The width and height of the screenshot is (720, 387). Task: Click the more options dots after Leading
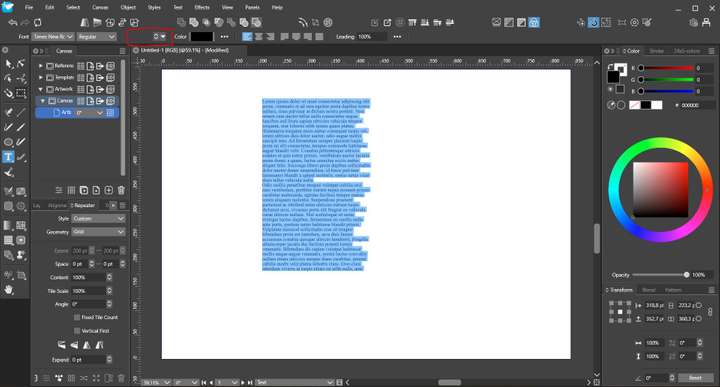[x=397, y=37]
